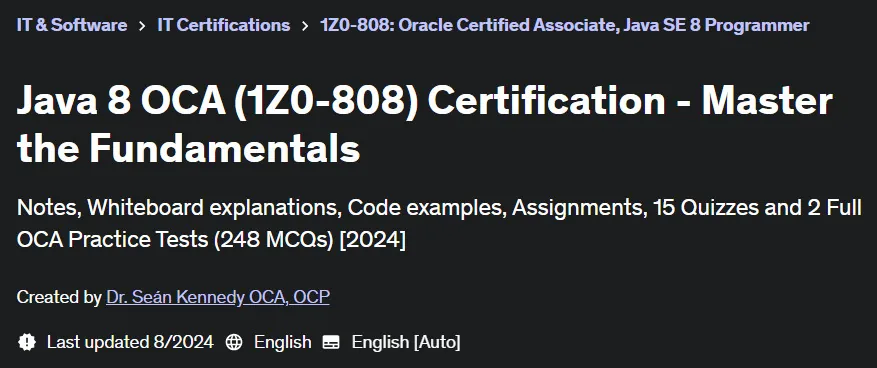This screenshot has width=877, height=368.
Task: Select the English language label next to globe
Action: 282,342
